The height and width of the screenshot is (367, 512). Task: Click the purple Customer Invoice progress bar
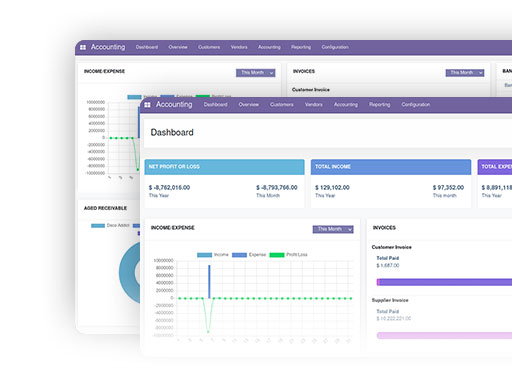coord(444,282)
